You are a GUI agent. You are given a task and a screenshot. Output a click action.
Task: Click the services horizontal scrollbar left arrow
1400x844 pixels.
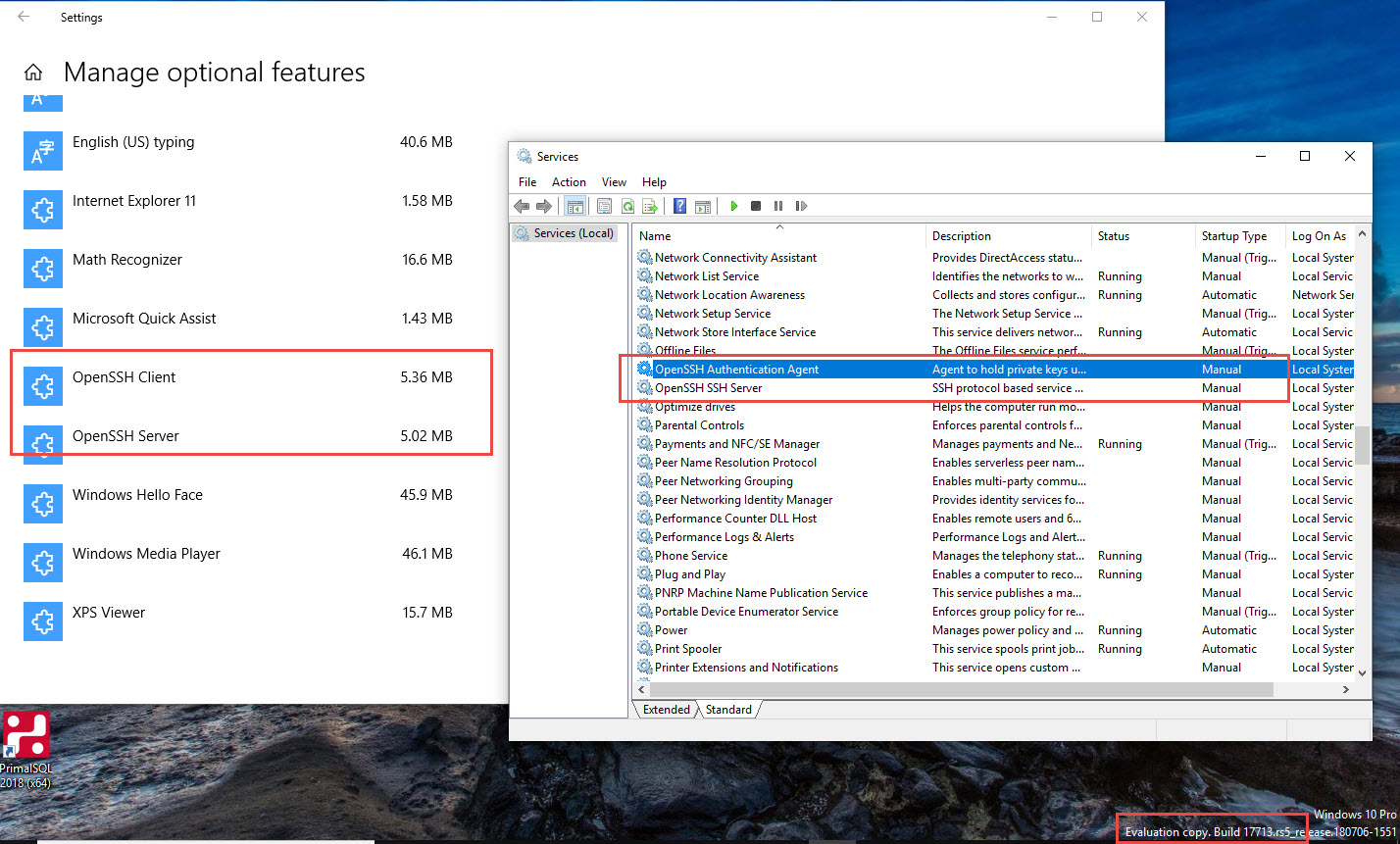[x=641, y=690]
